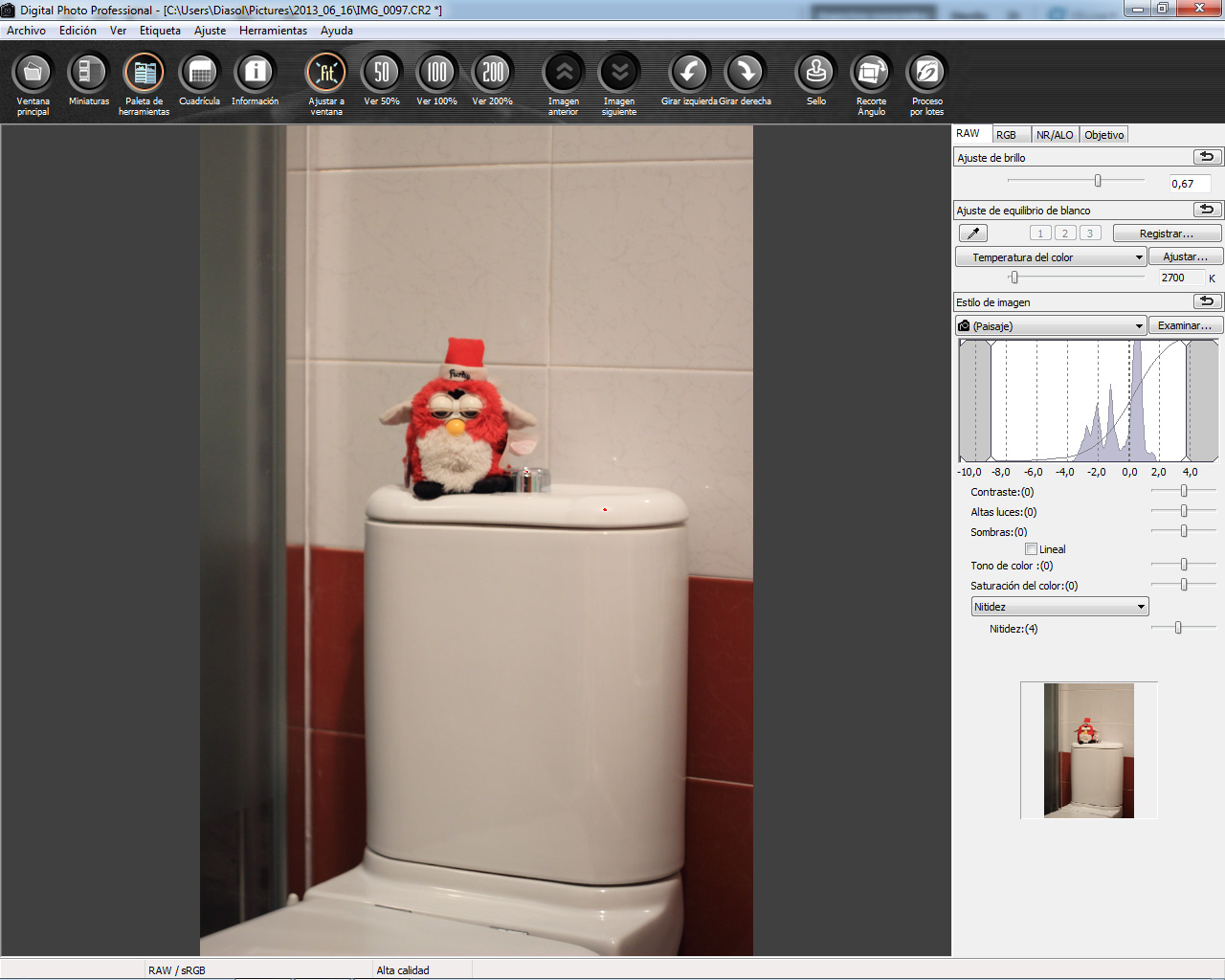Show the Miniaturas thumbnails view
The width and height of the screenshot is (1225, 980).
pos(88,79)
